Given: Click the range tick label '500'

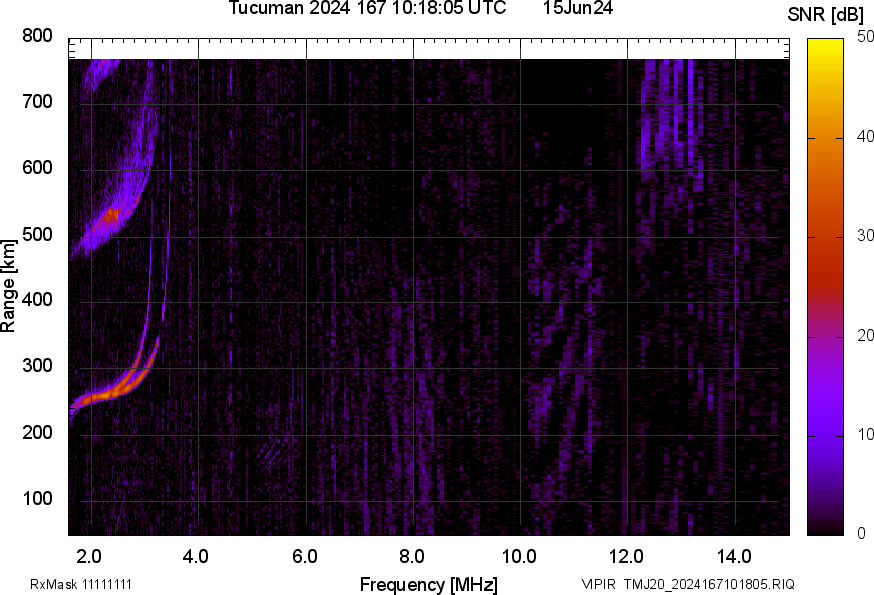Looking at the screenshot, I should (x=37, y=234).
